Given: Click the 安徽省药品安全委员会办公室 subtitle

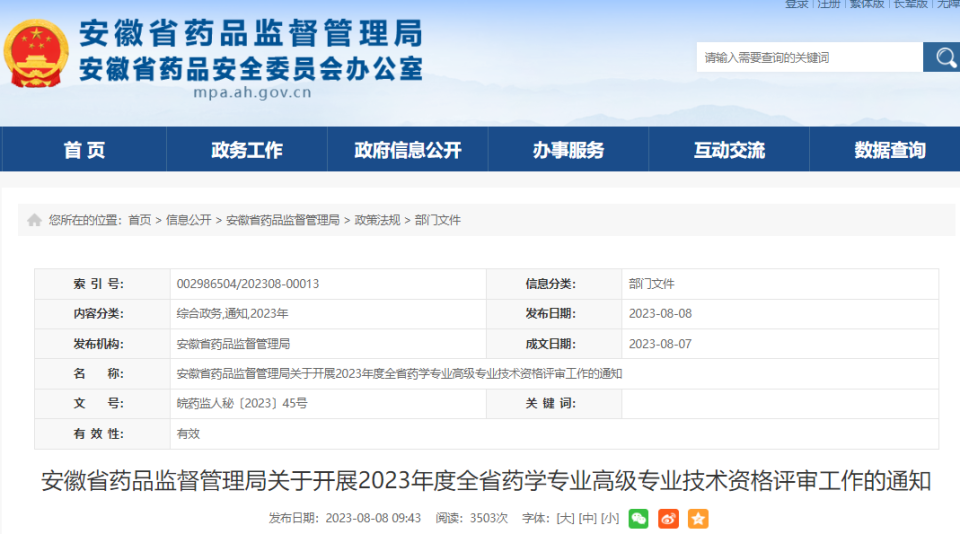Looking at the screenshot, I should point(251,69).
